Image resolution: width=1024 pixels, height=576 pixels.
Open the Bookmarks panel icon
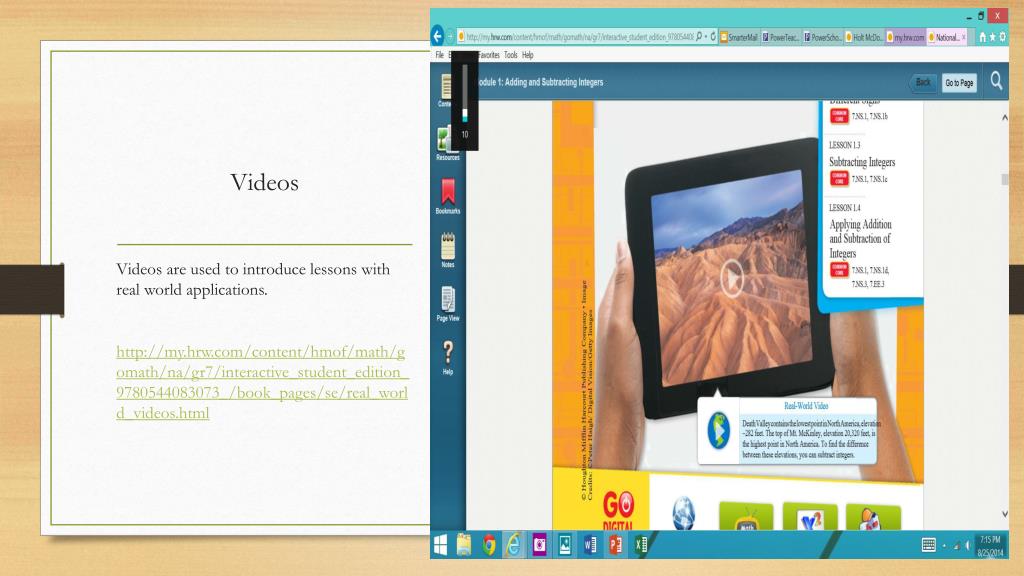click(448, 195)
